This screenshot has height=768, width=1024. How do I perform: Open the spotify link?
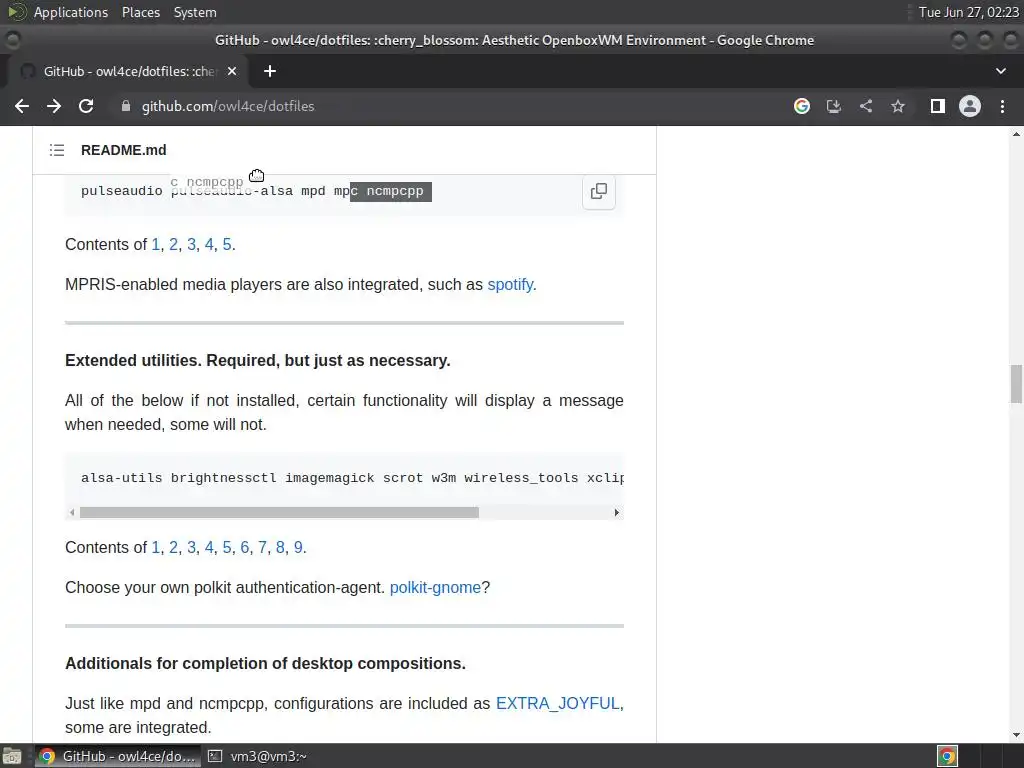point(510,285)
